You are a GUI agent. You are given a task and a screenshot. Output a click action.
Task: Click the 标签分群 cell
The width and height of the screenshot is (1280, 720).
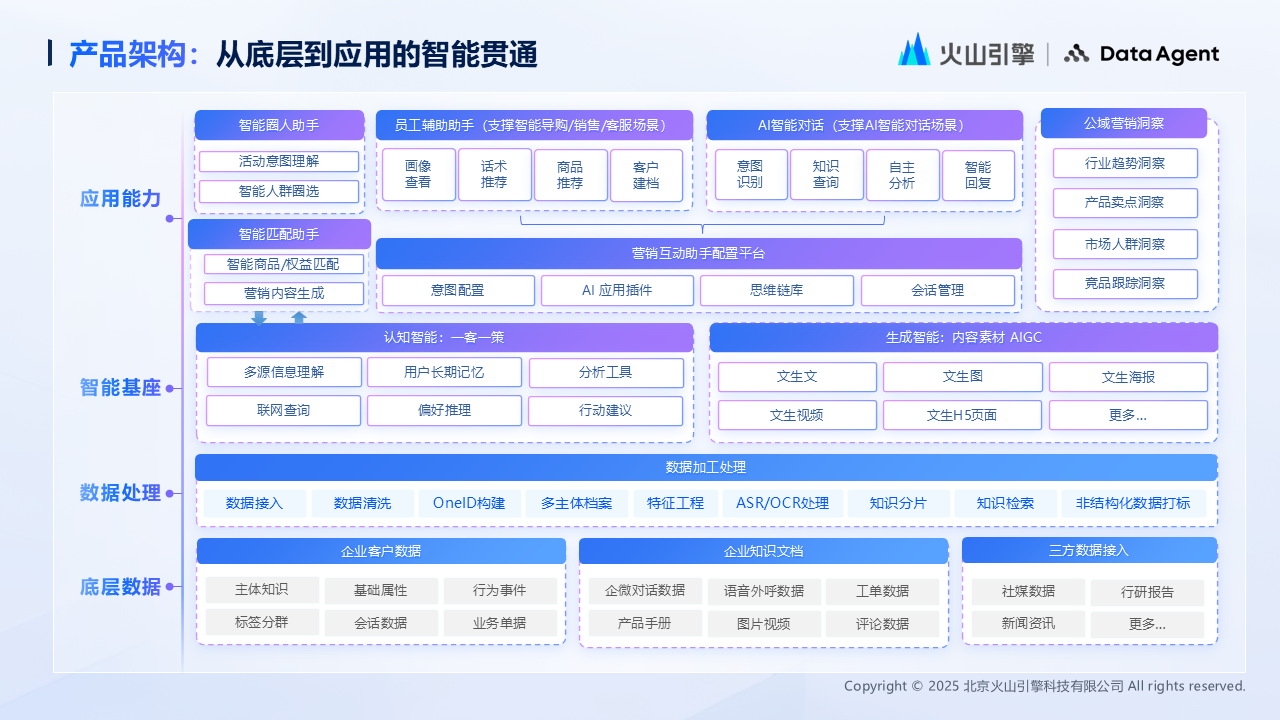[x=262, y=622]
